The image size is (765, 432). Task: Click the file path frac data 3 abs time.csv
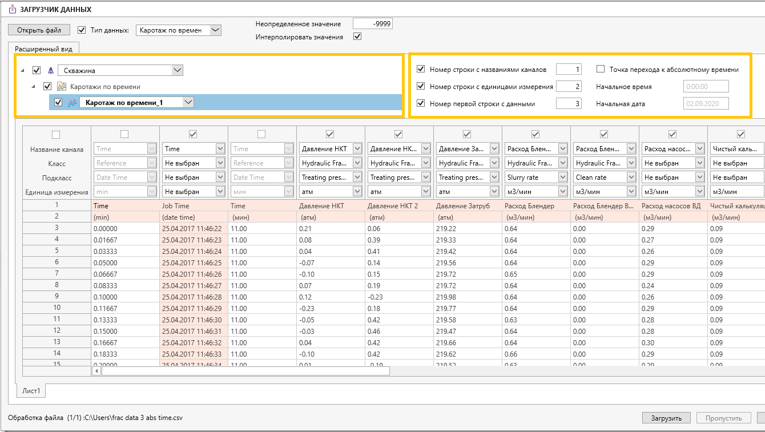click(x=134, y=418)
